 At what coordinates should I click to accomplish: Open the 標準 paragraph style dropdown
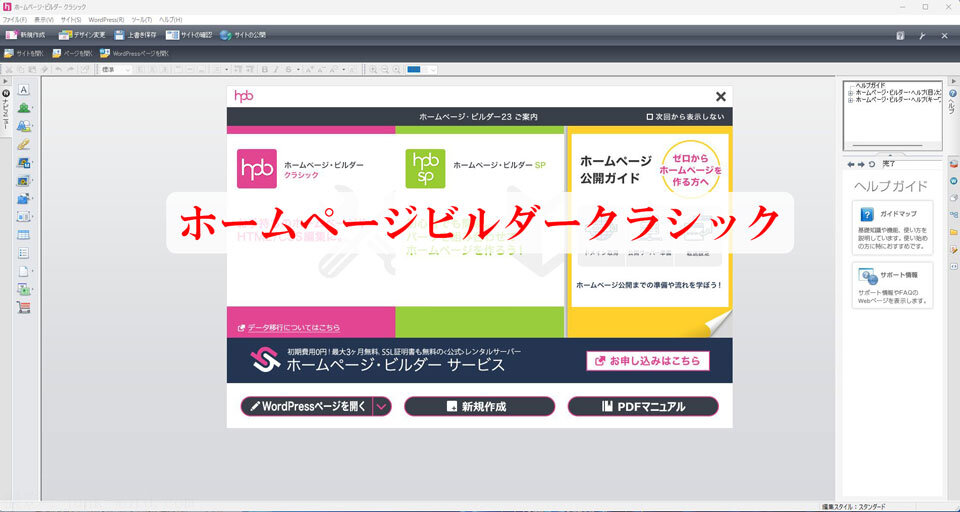point(116,70)
